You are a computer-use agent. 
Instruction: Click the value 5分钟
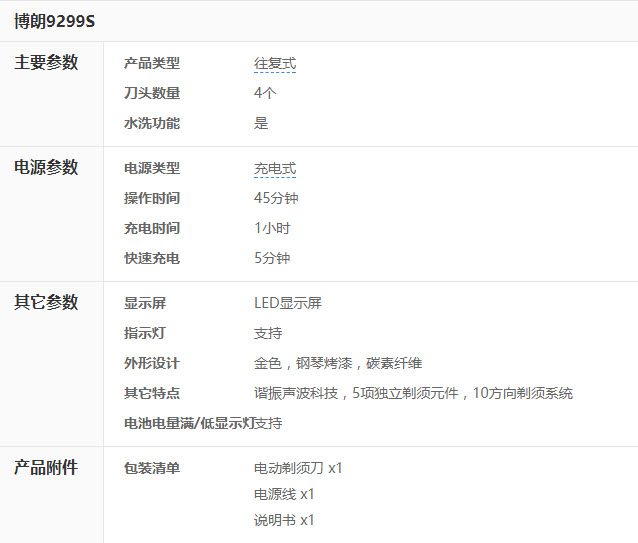tap(272, 258)
